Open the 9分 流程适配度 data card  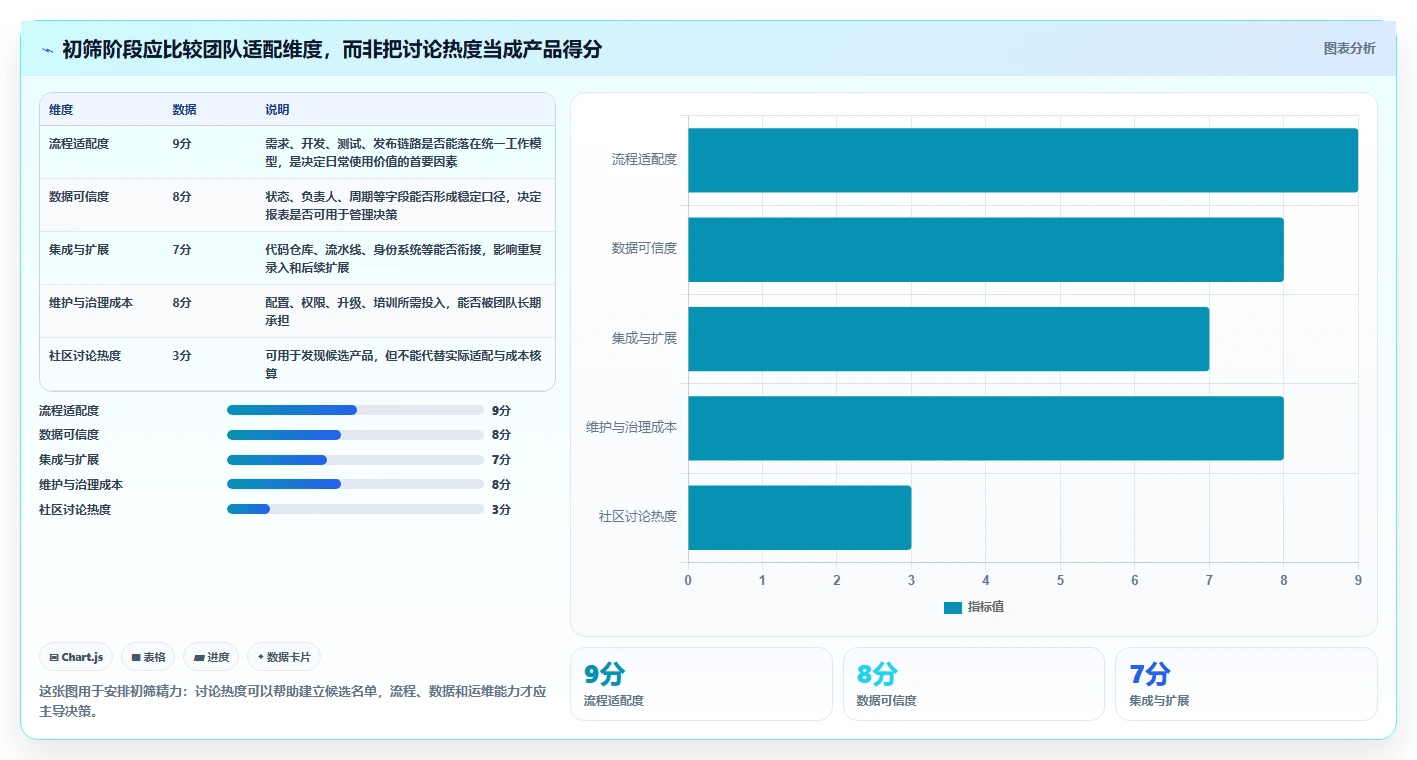point(701,684)
